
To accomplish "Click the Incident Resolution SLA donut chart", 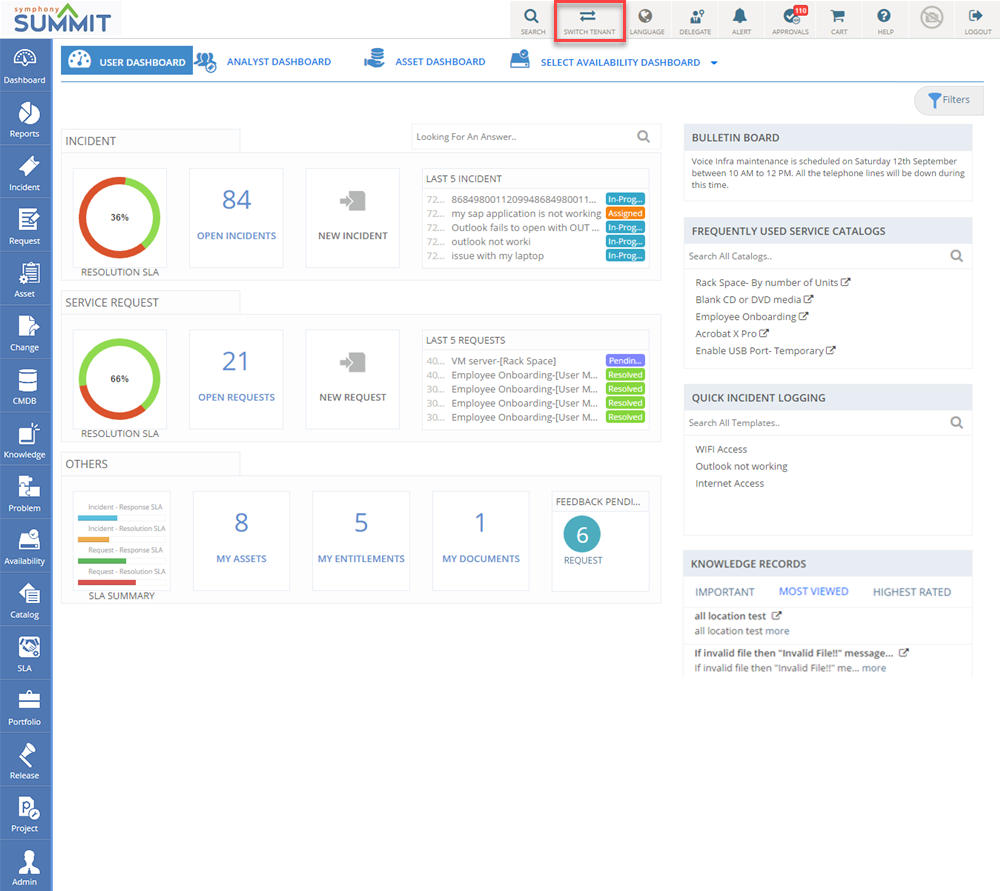I will pos(119,217).
